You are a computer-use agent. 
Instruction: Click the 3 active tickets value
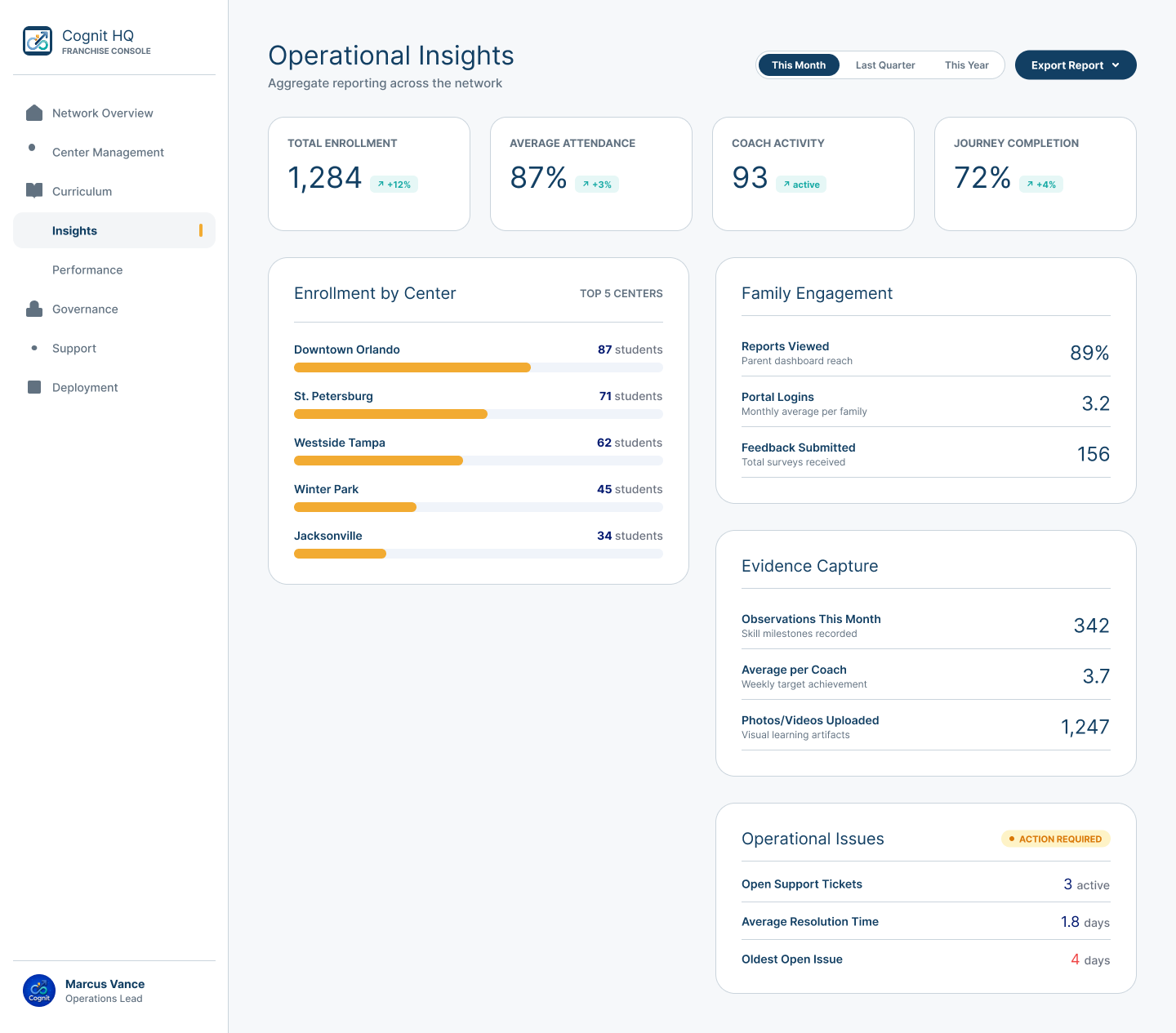(x=1087, y=884)
